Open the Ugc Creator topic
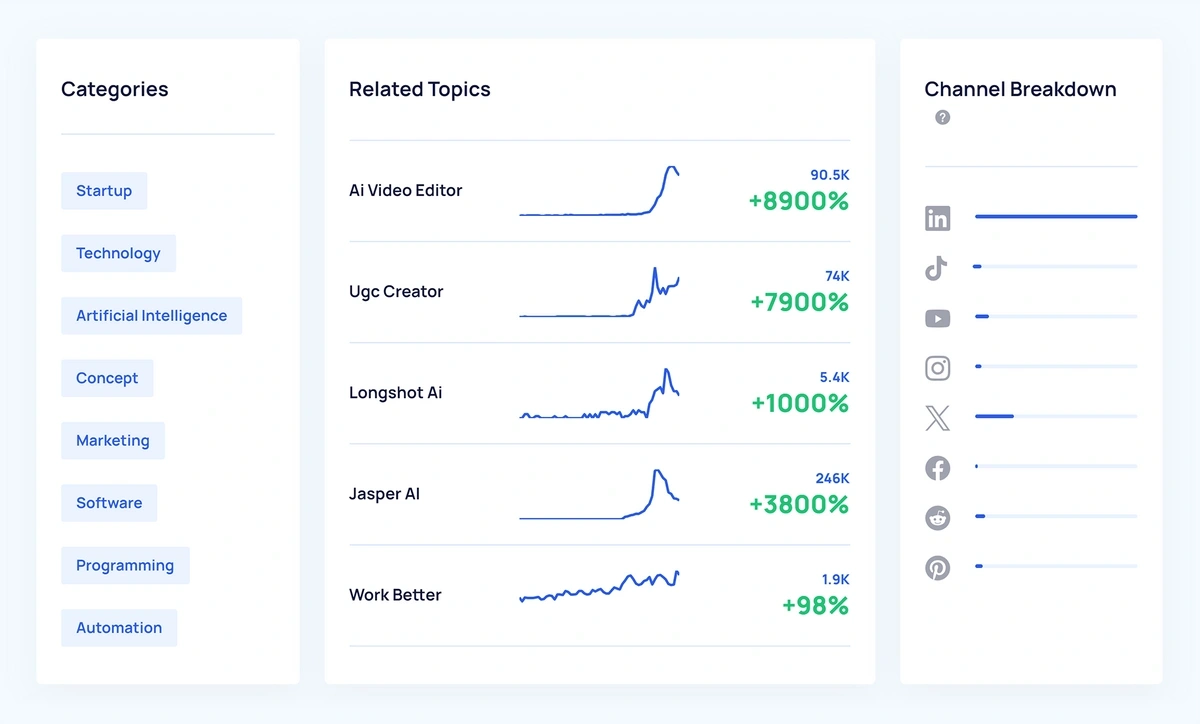The width and height of the screenshot is (1200, 724). point(396,291)
